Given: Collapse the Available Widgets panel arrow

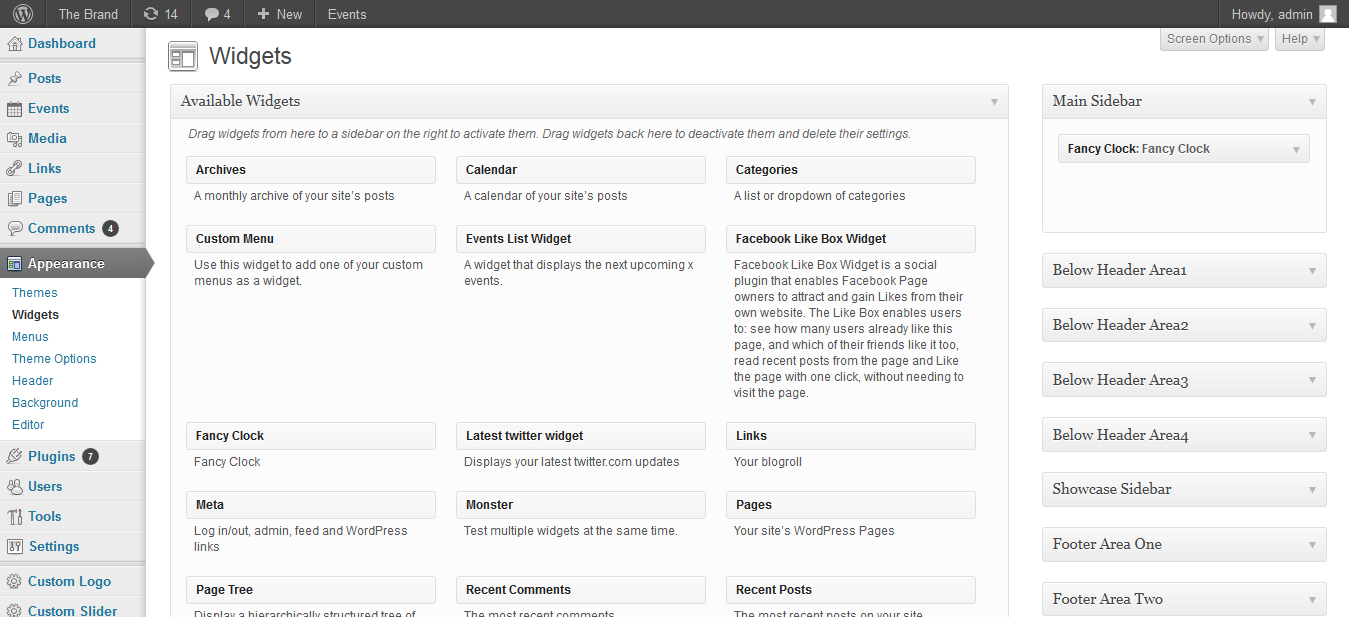Looking at the screenshot, I should click(994, 102).
